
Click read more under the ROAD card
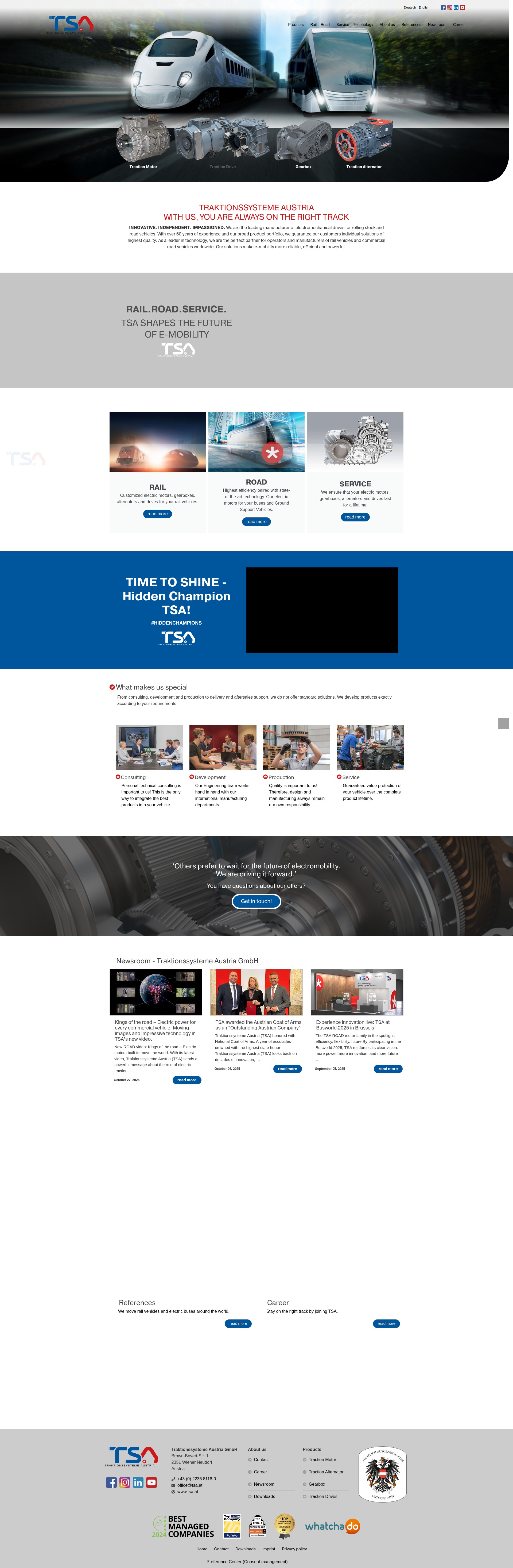256,522
